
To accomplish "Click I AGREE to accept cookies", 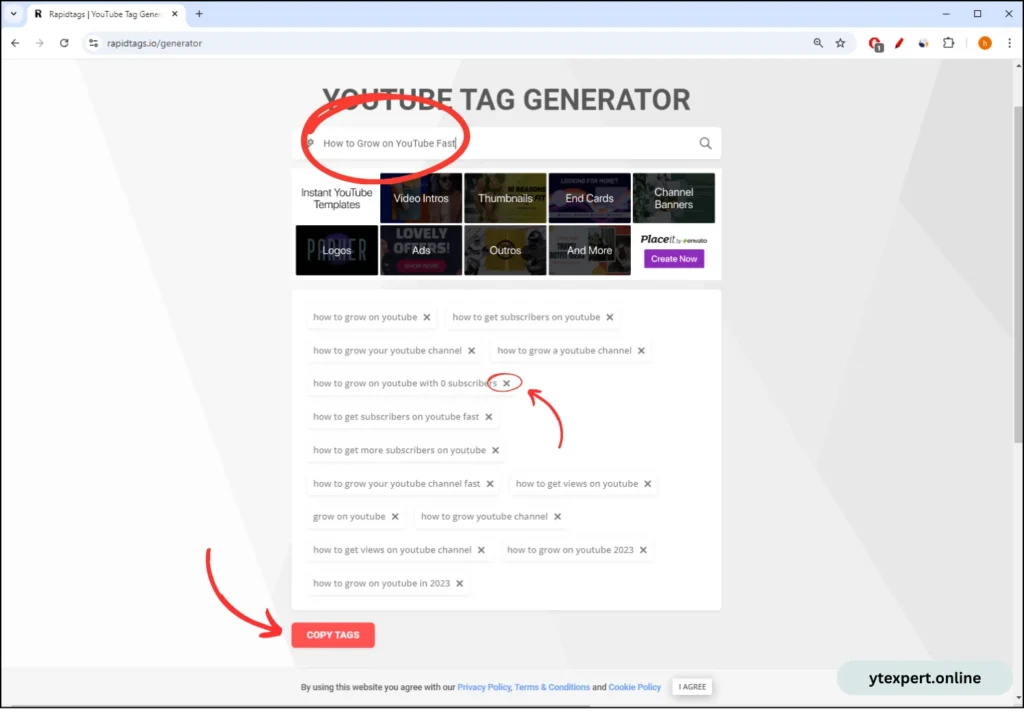I will point(691,687).
